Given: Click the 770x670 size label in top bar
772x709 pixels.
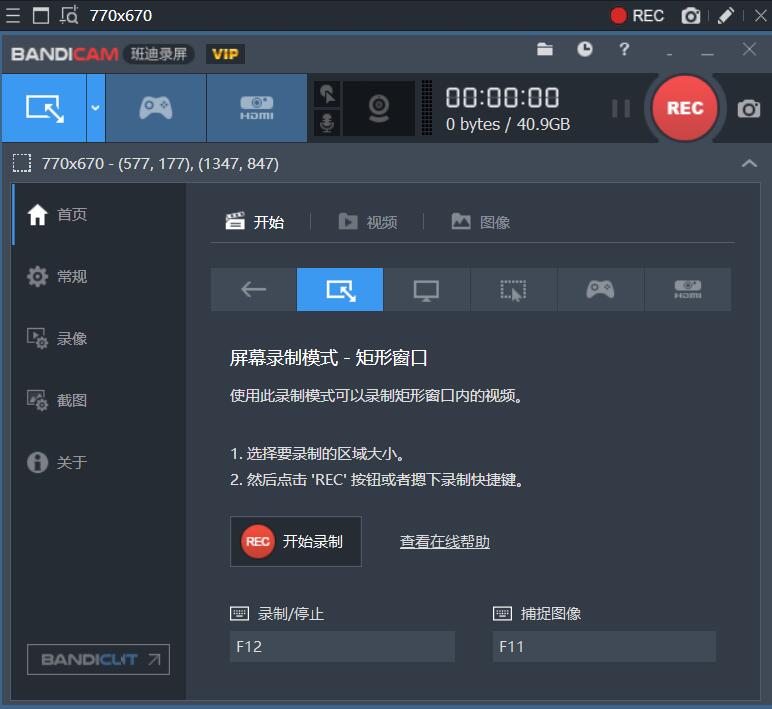Looking at the screenshot, I should click(121, 16).
